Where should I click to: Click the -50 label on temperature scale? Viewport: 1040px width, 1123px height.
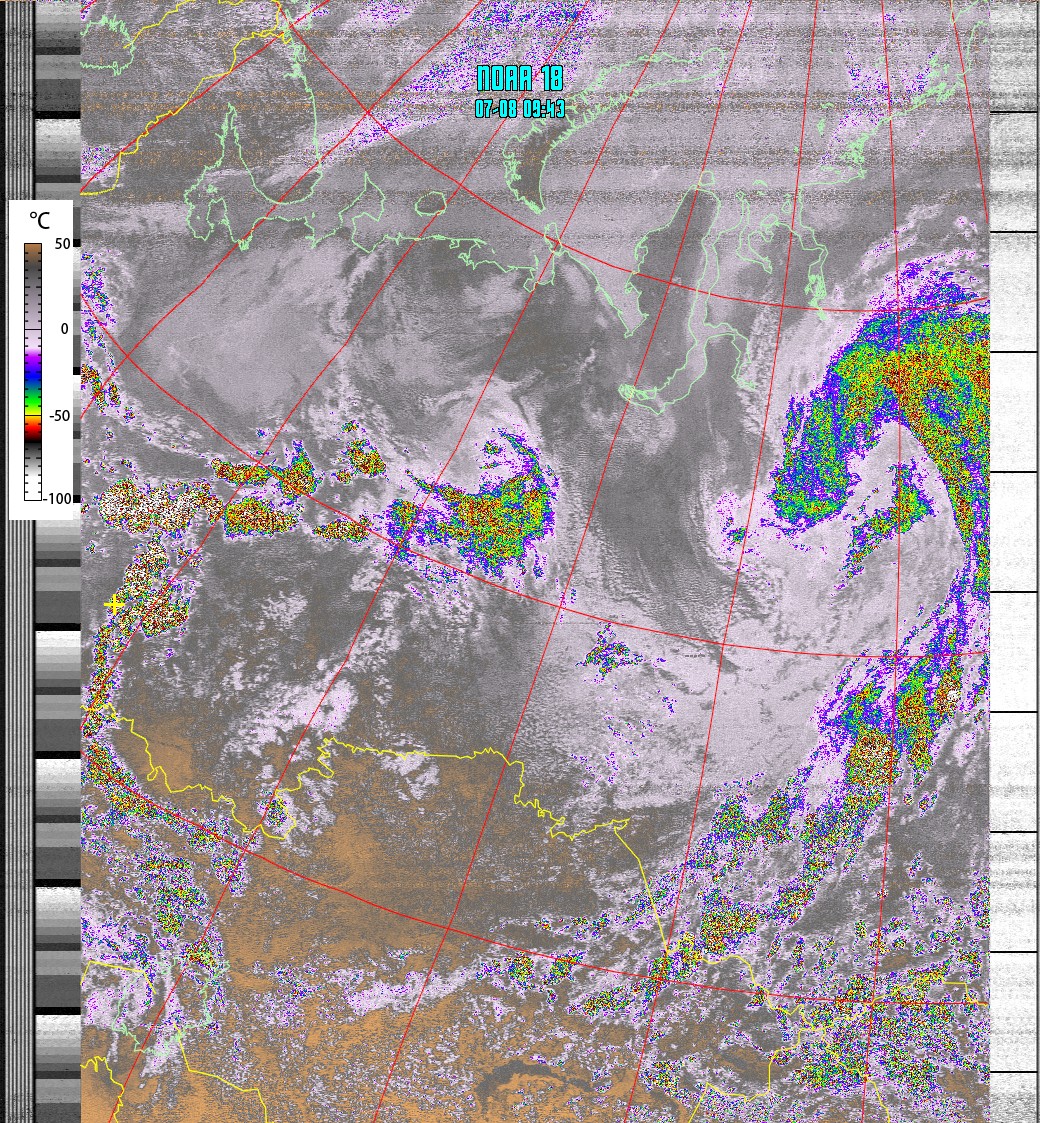60,416
